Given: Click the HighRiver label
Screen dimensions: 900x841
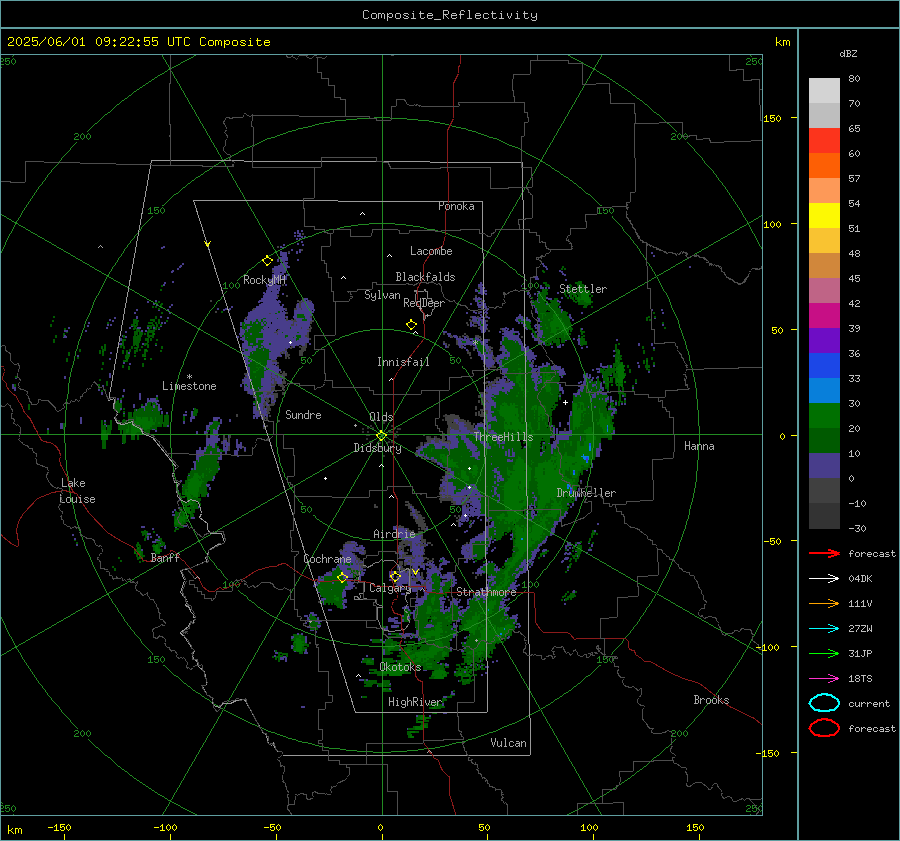Looking at the screenshot, I should pos(415,702).
